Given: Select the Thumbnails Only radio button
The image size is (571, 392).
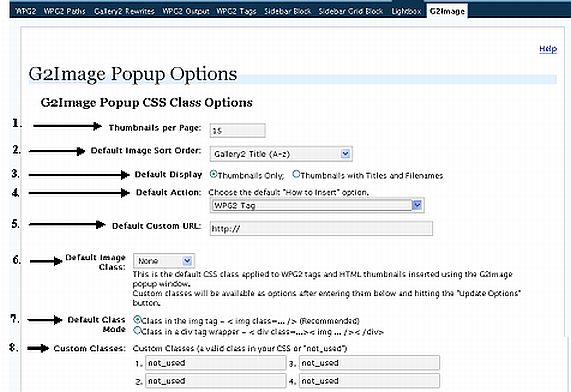Looking at the screenshot, I should (213, 174).
